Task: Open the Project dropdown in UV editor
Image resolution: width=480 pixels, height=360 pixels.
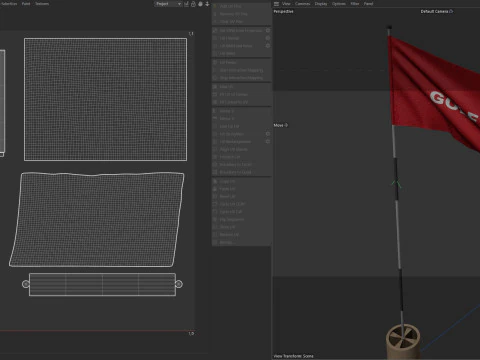Action: (x=168, y=4)
